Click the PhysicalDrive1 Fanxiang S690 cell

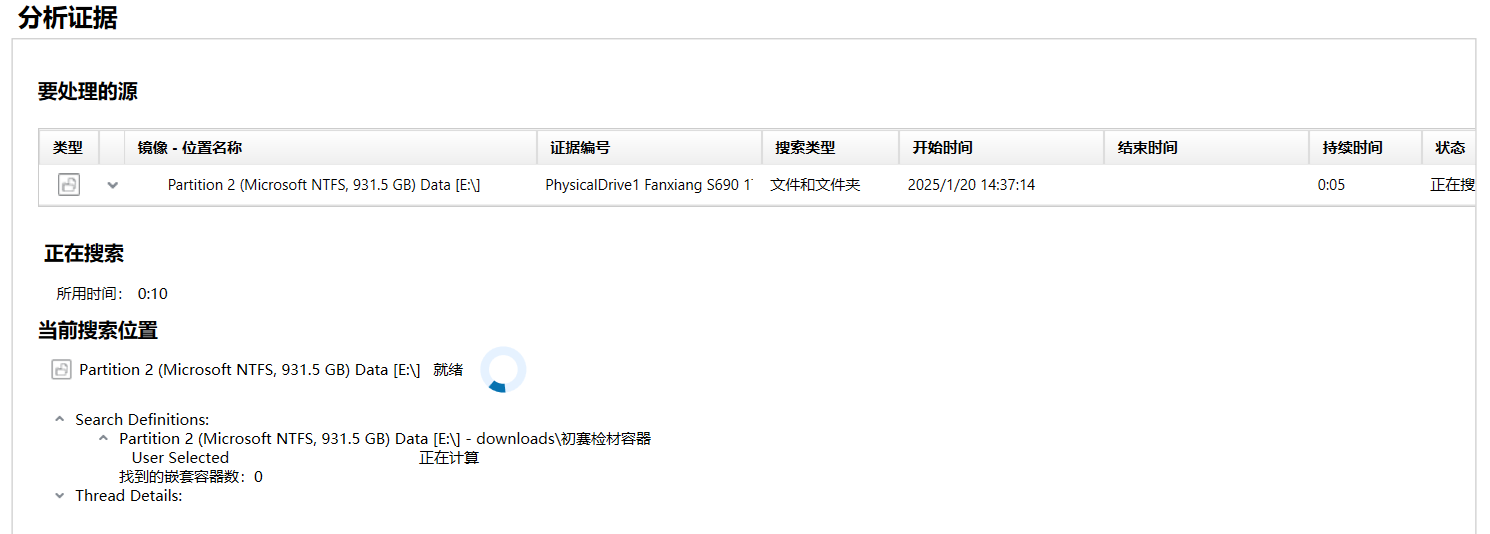point(649,185)
